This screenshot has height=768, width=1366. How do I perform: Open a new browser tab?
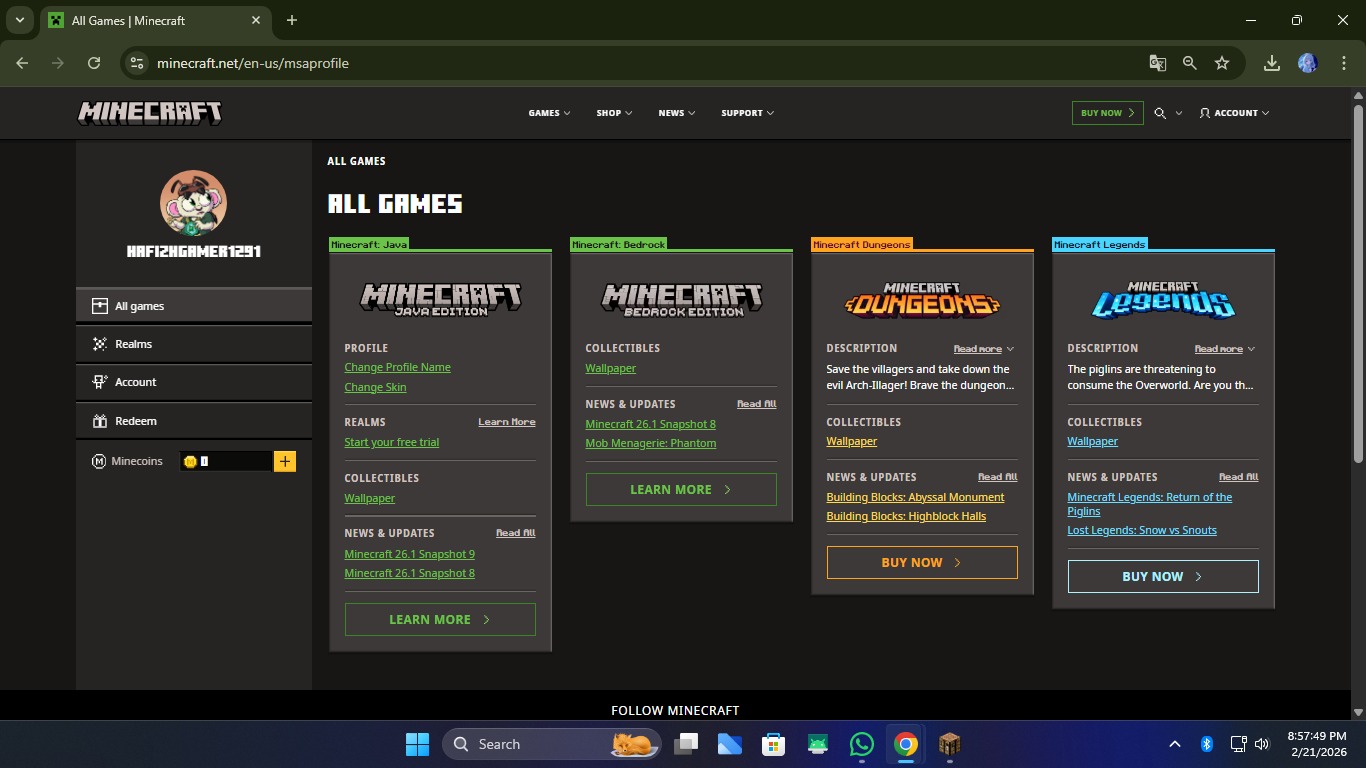click(x=292, y=20)
